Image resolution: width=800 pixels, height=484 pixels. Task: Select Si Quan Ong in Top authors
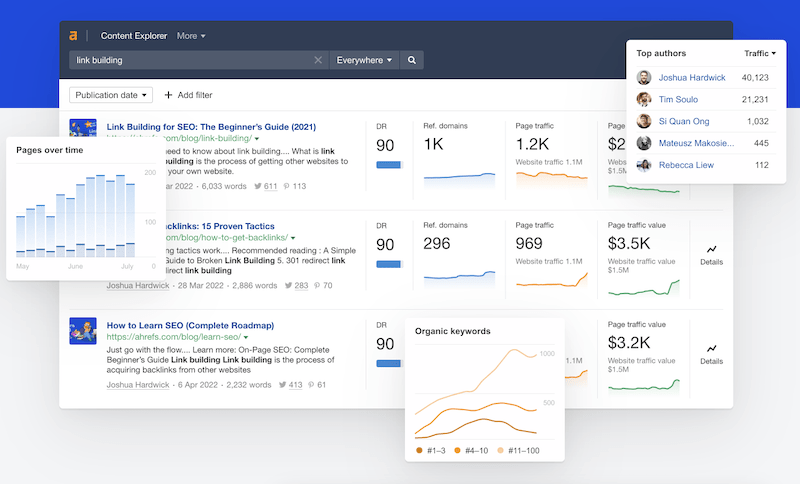[684, 121]
